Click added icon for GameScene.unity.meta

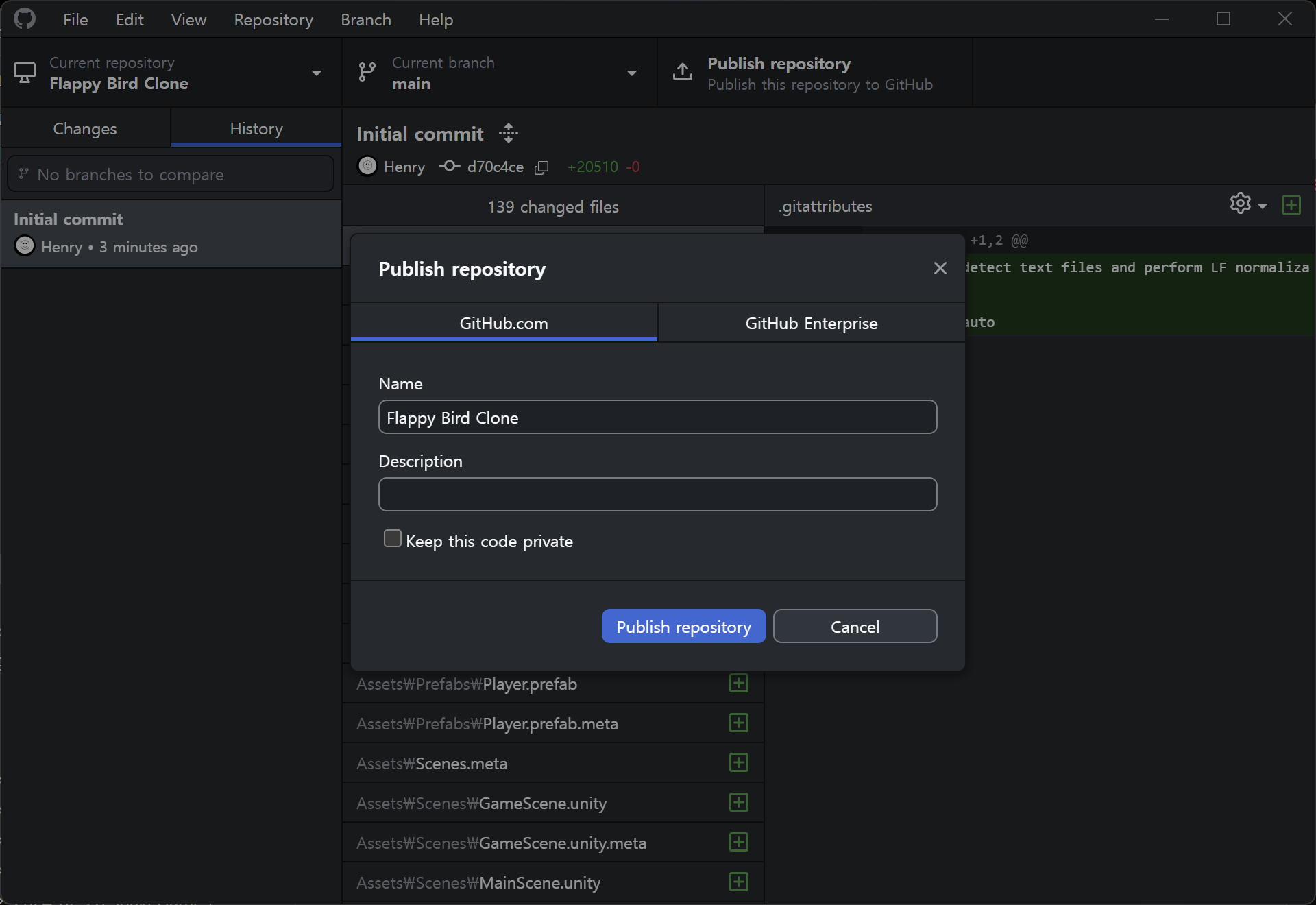click(x=739, y=843)
